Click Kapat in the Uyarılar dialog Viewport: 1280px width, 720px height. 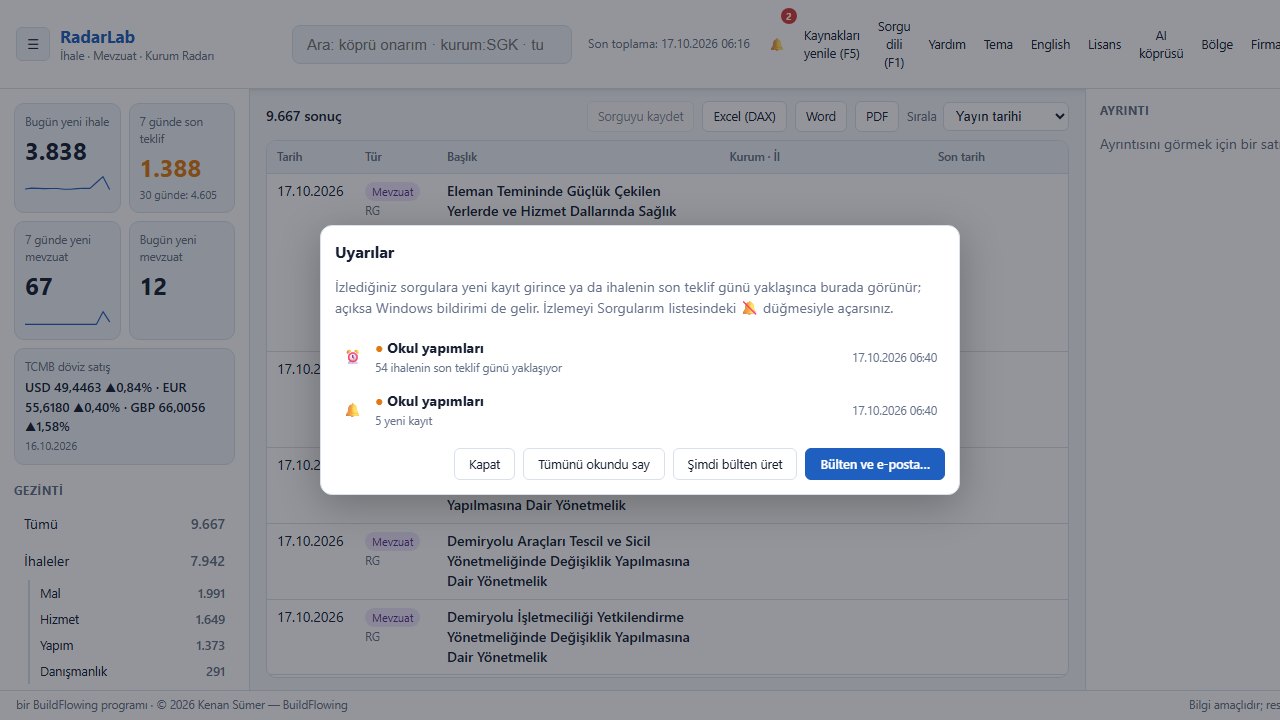tap(485, 464)
